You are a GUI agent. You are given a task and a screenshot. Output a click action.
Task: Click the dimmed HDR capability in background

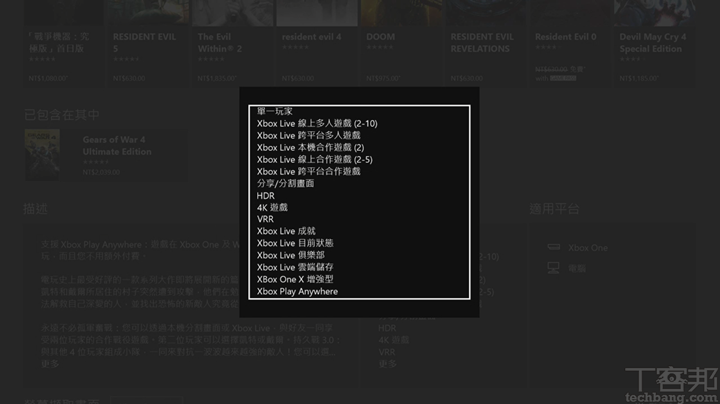(x=387, y=328)
